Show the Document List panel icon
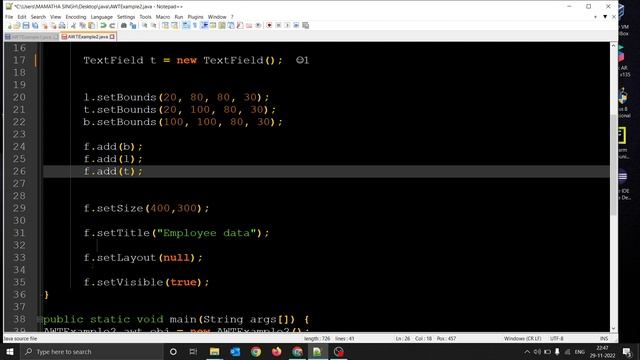This screenshot has width=640, height=360. click(x=231, y=25)
